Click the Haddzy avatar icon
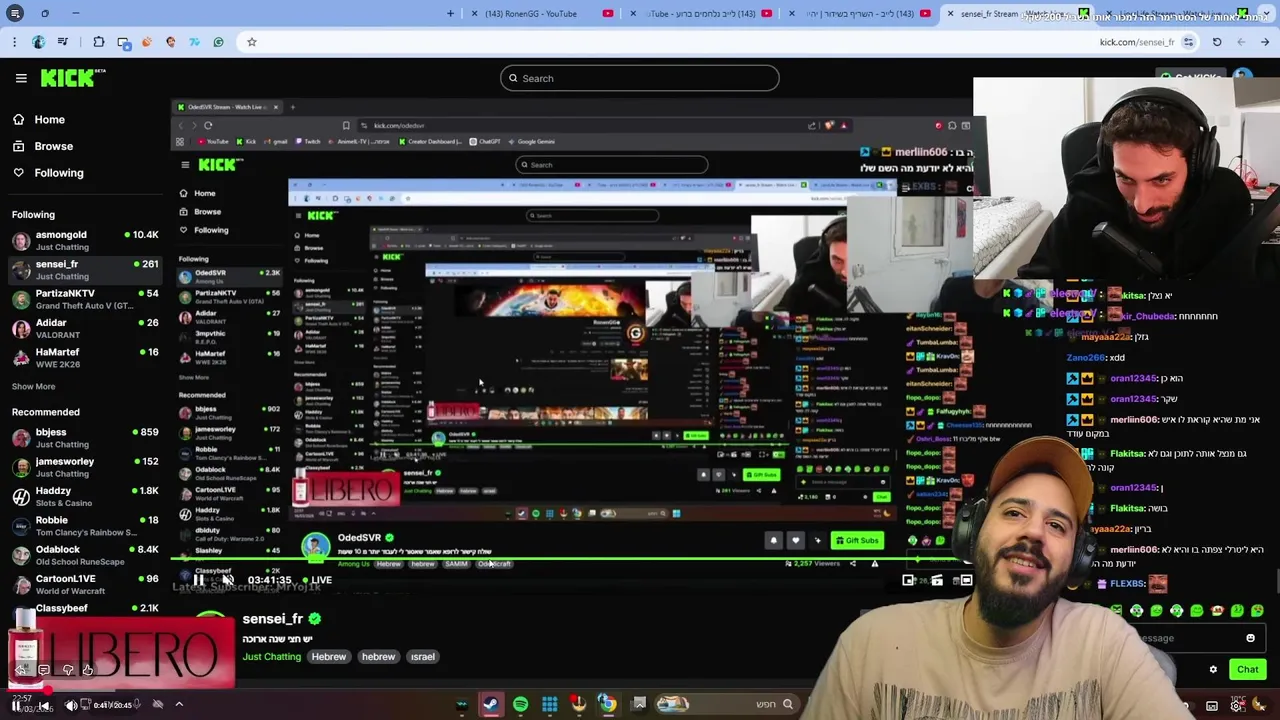Image resolution: width=1280 pixels, height=720 pixels. pos(21,496)
